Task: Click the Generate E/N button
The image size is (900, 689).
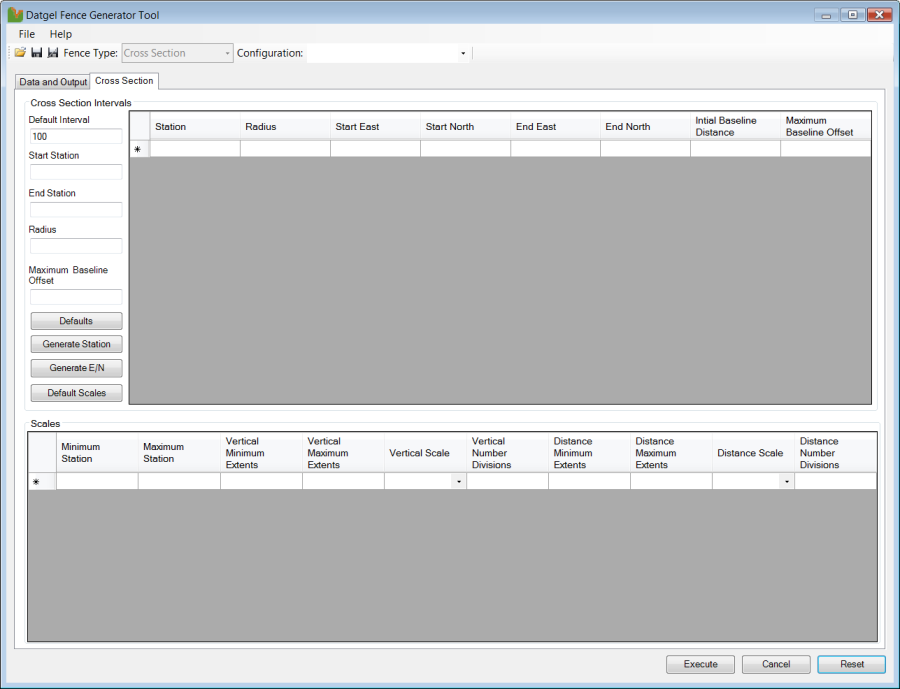Action: (x=76, y=368)
